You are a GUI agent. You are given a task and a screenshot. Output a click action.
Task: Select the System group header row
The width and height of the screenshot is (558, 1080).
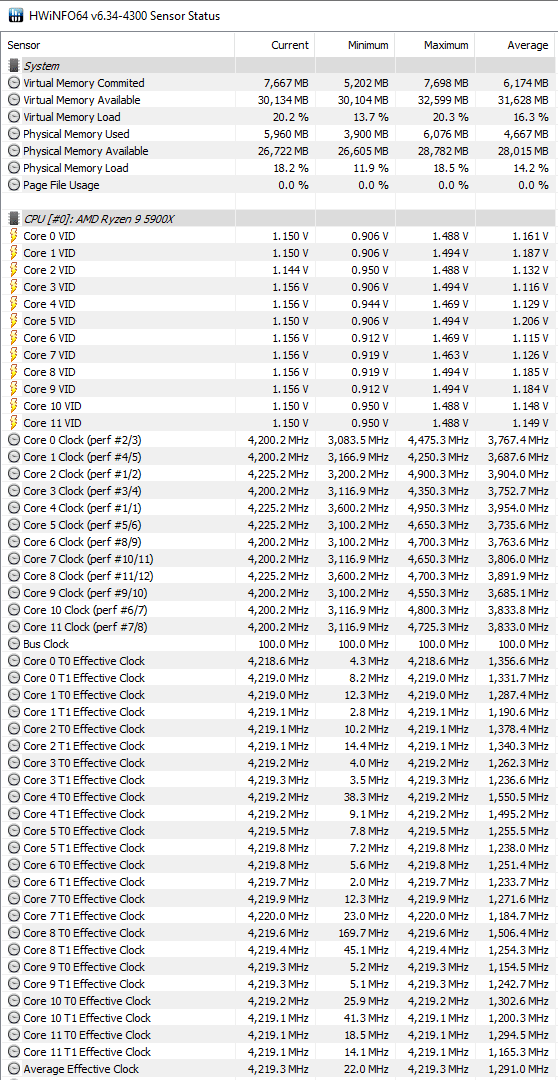tap(279, 66)
